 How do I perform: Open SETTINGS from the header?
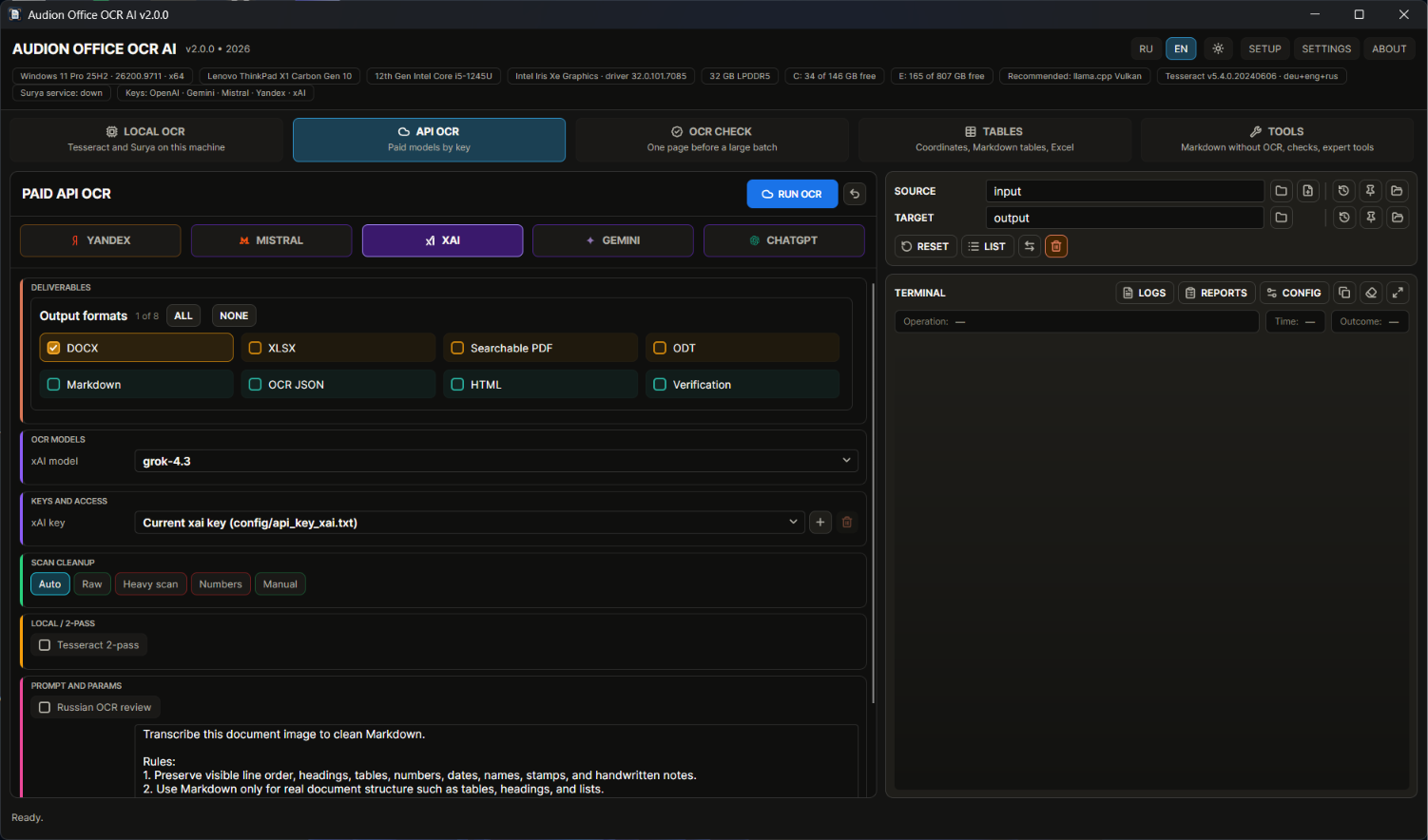pyautogui.click(x=1326, y=48)
